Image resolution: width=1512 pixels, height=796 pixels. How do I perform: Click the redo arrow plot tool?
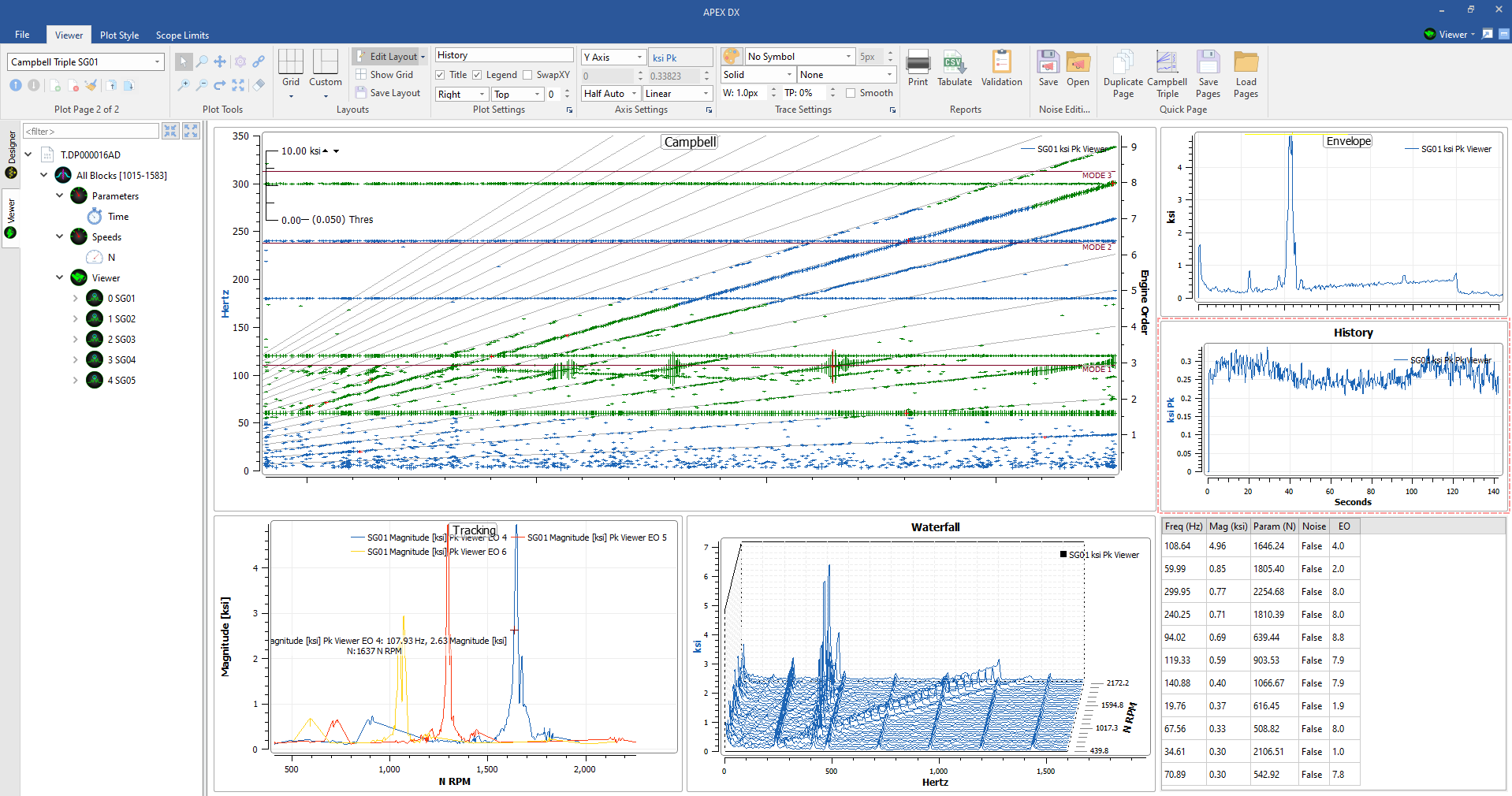(x=220, y=84)
